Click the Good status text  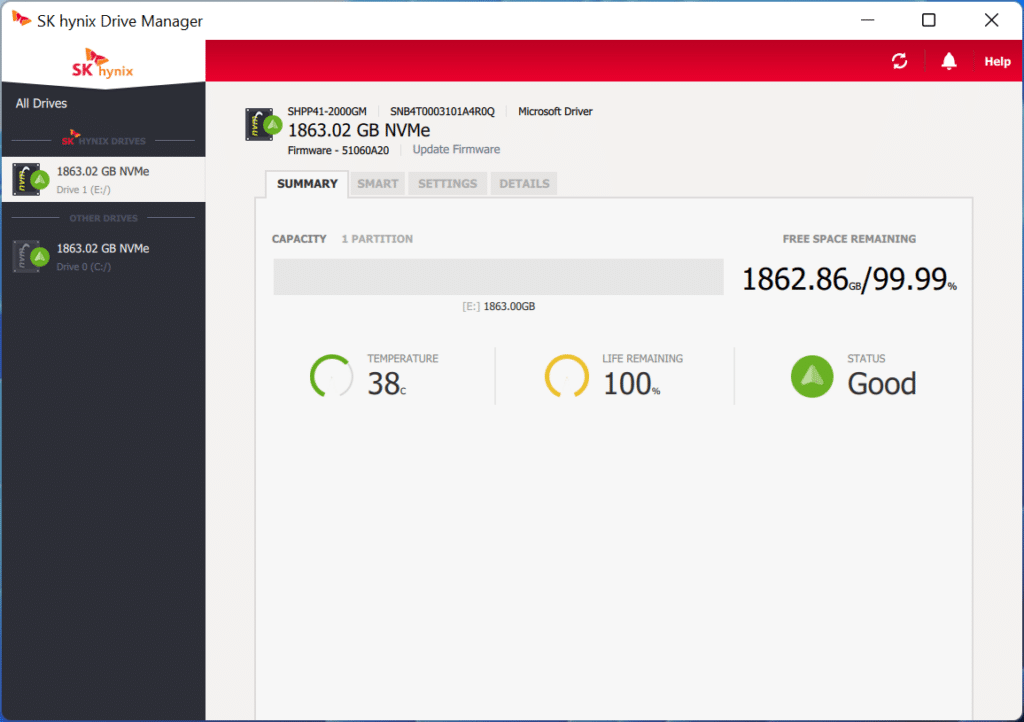point(882,384)
